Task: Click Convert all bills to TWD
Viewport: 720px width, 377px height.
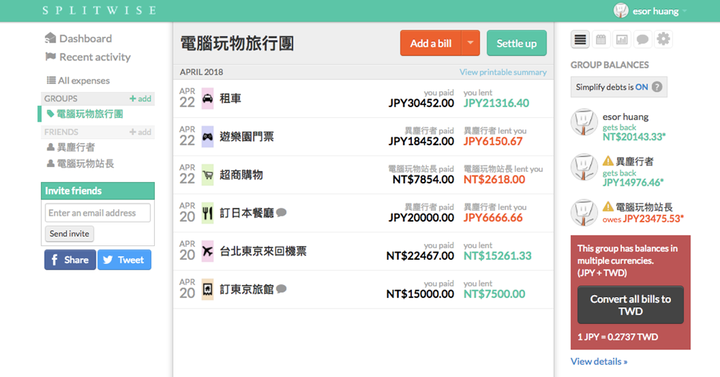Action: (x=630, y=305)
